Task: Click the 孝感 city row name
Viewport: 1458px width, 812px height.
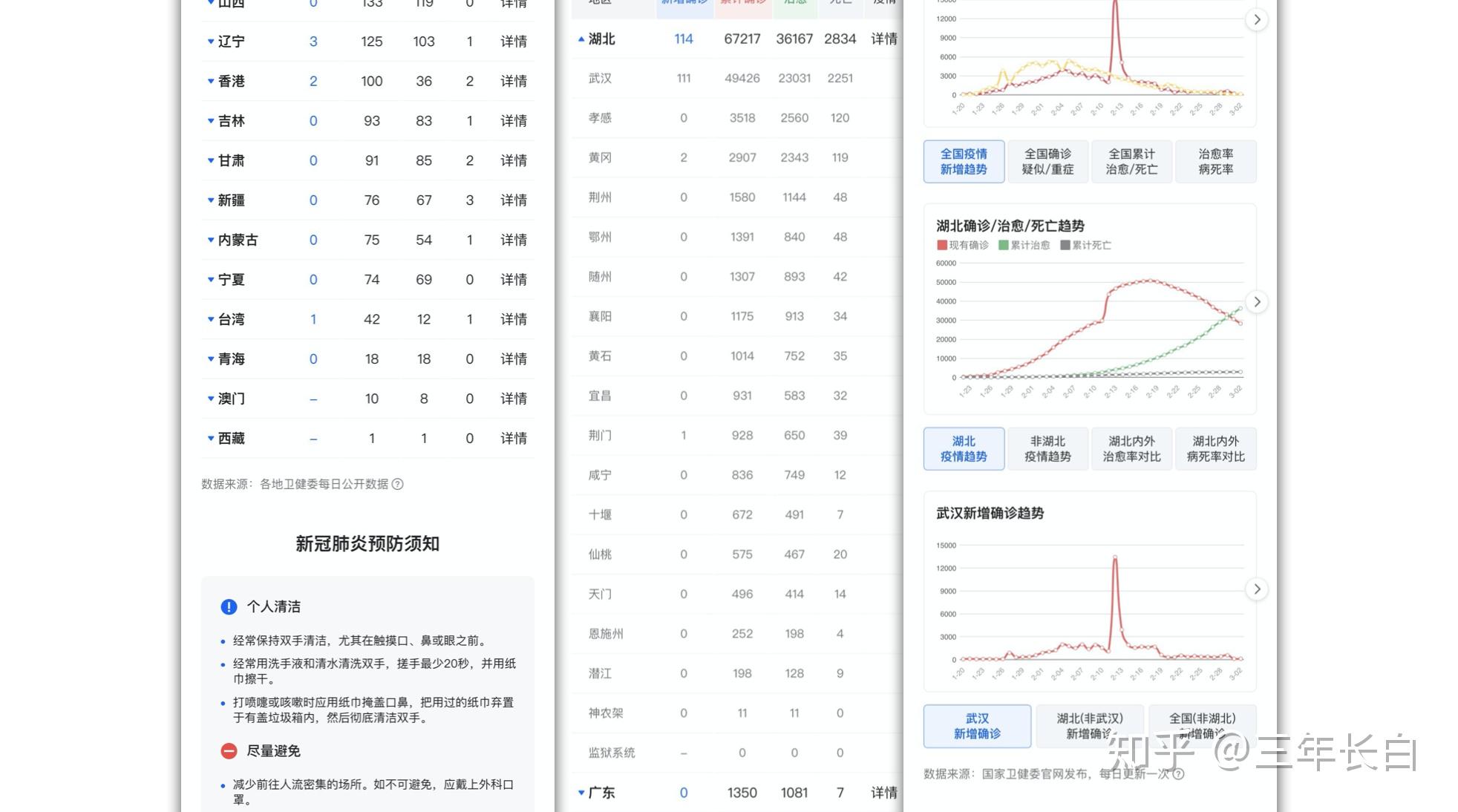Action: click(600, 118)
